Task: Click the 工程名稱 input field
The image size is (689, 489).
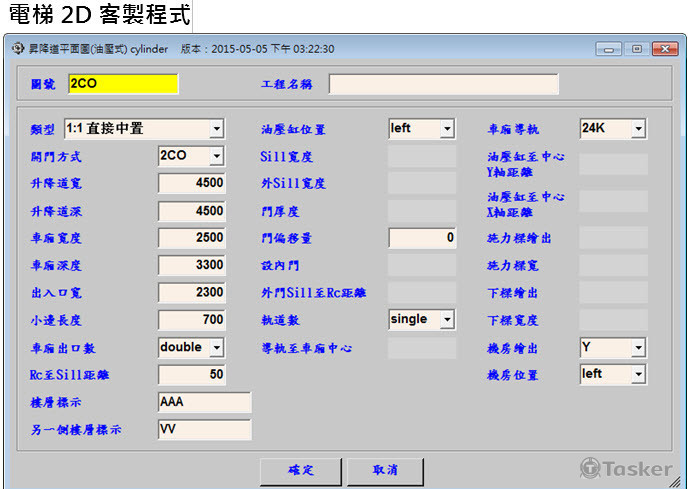Action: click(x=443, y=83)
